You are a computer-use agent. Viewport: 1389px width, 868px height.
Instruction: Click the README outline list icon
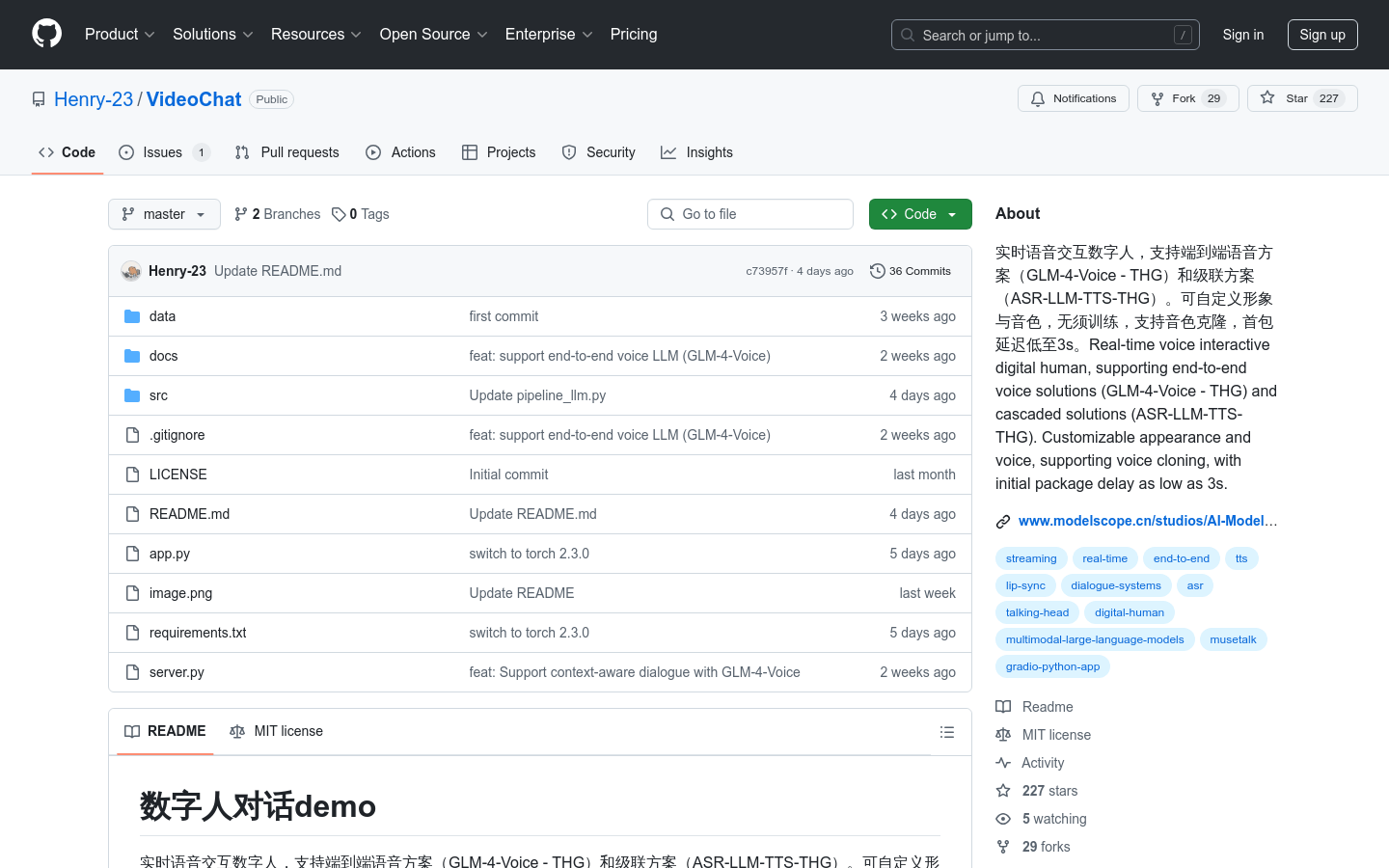tap(947, 732)
